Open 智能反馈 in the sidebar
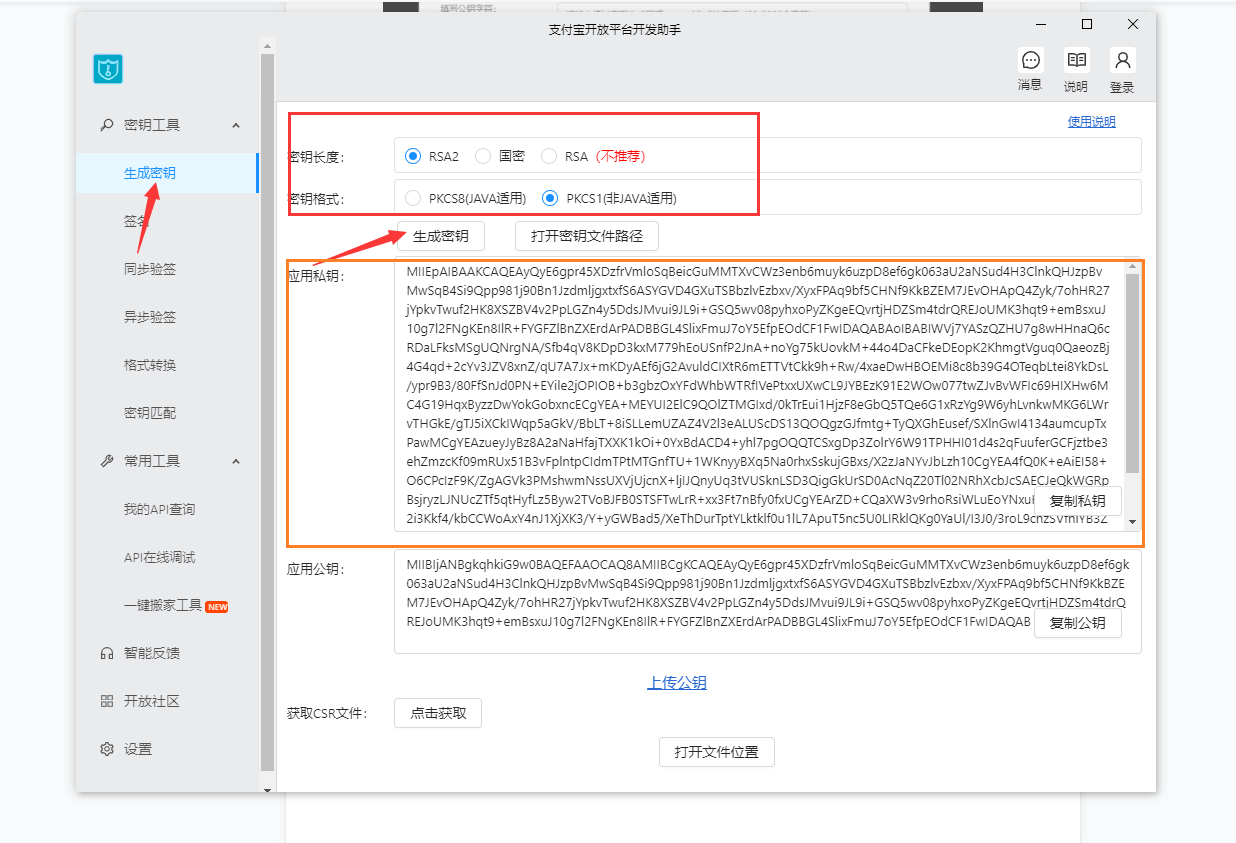Image resolution: width=1236 pixels, height=843 pixels. click(x=152, y=653)
